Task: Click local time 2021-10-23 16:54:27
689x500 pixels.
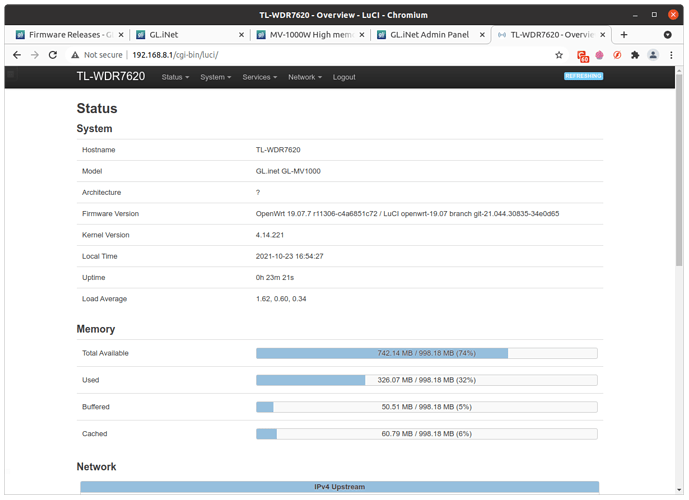Action: 290,256
